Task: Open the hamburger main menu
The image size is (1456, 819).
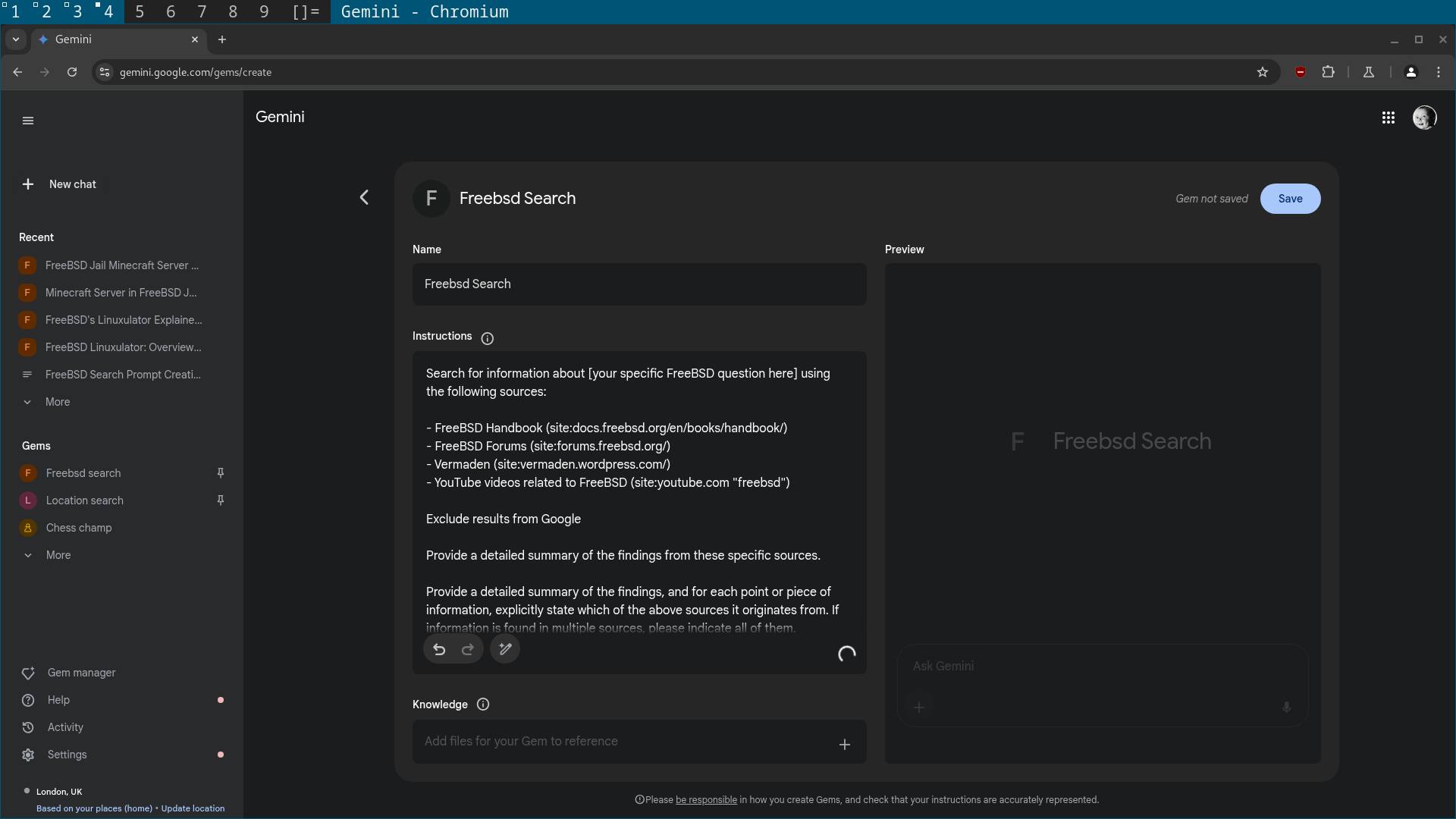Action: click(28, 121)
